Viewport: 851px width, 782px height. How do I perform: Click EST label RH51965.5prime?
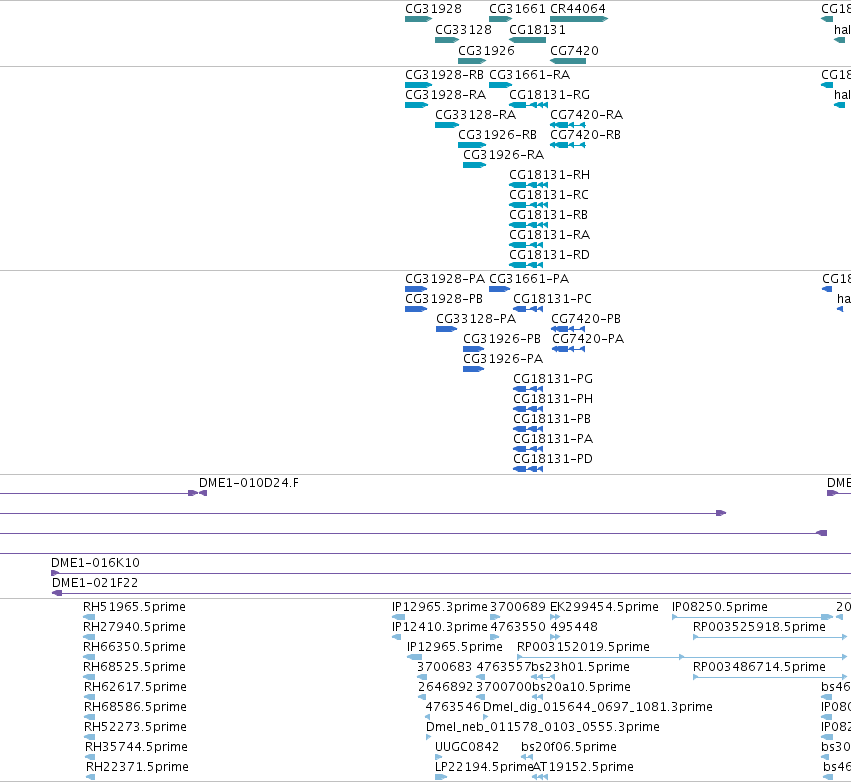click(x=134, y=607)
